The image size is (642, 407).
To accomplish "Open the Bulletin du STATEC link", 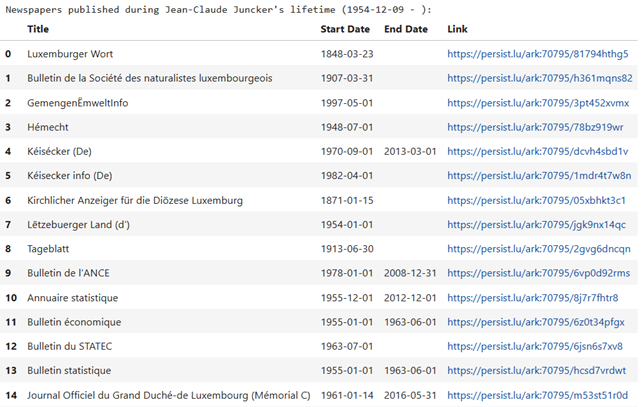I will tap(534, 346).
